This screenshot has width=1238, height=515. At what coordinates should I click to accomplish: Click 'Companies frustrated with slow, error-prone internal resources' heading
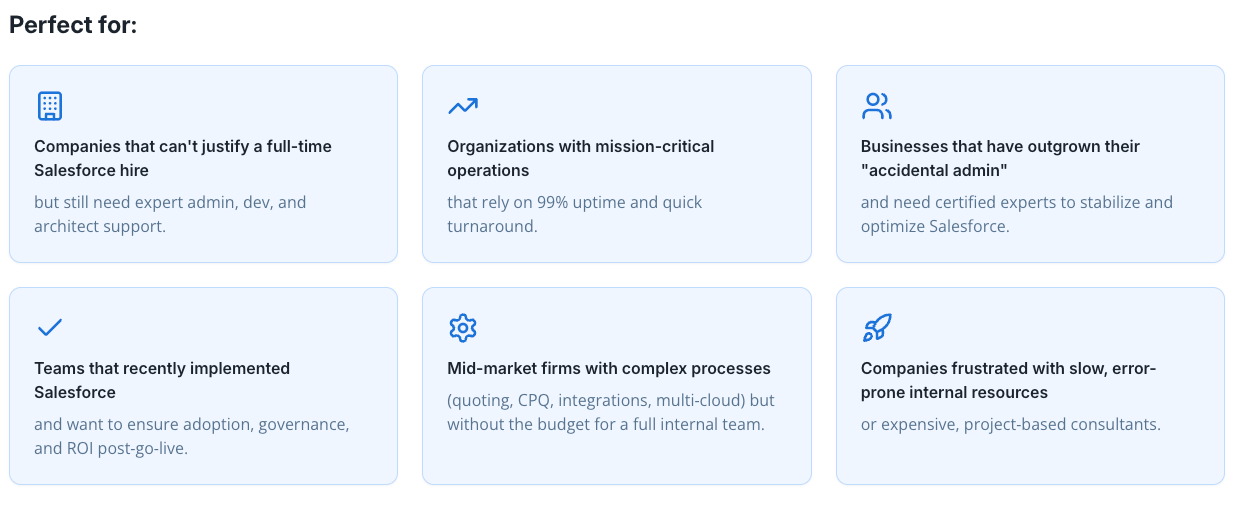[1008, 380]
